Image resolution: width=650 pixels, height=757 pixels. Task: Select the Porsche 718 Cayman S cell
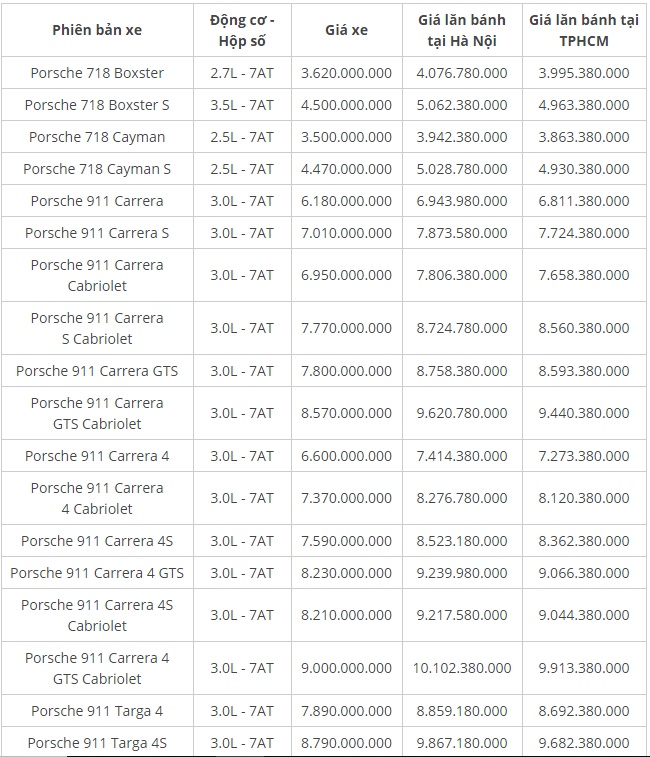click(x=97, y=169)
